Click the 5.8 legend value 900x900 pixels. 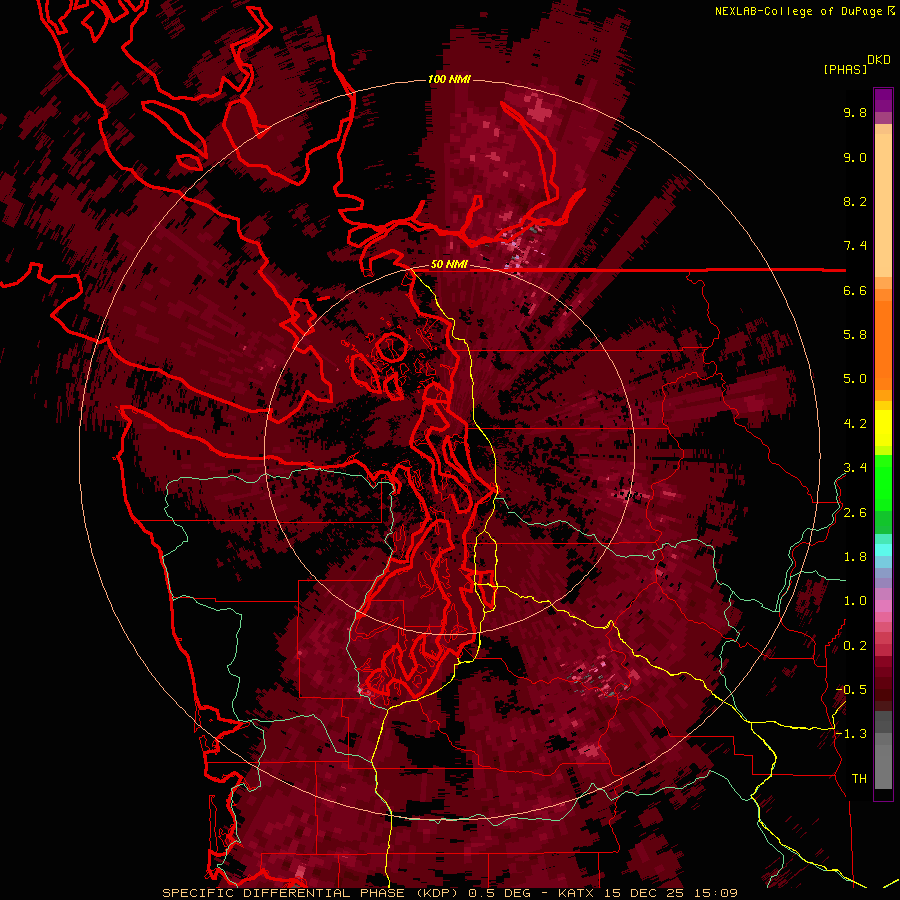point(855,335)
